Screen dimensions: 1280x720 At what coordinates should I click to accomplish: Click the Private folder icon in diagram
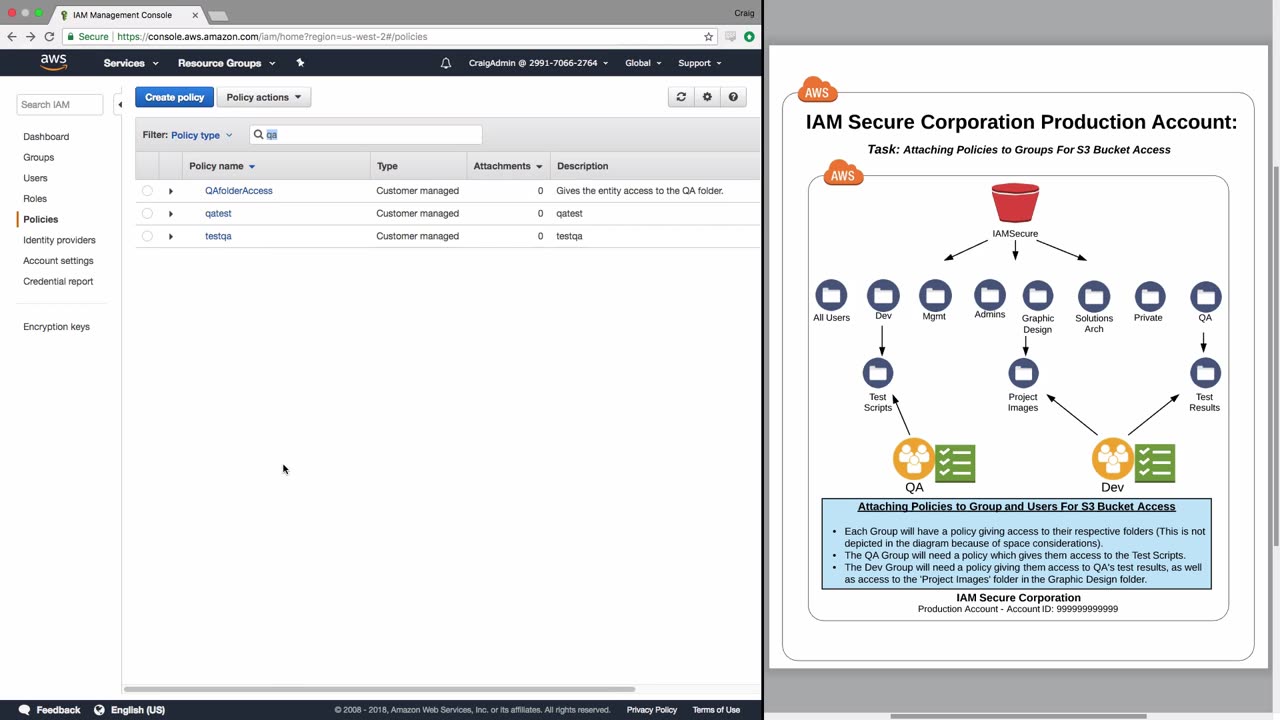1150,296
